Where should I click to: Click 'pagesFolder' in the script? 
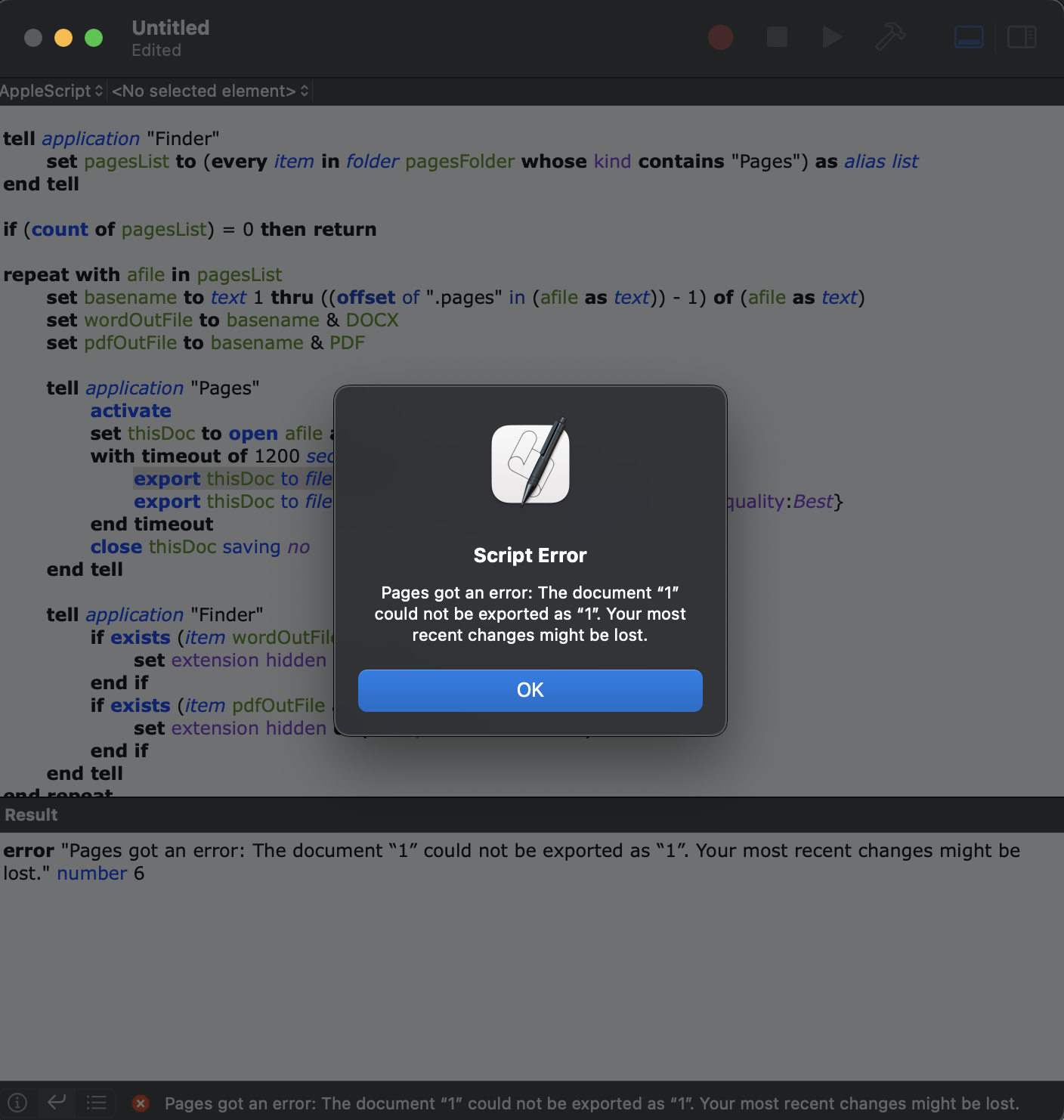[x=460, y=162]
